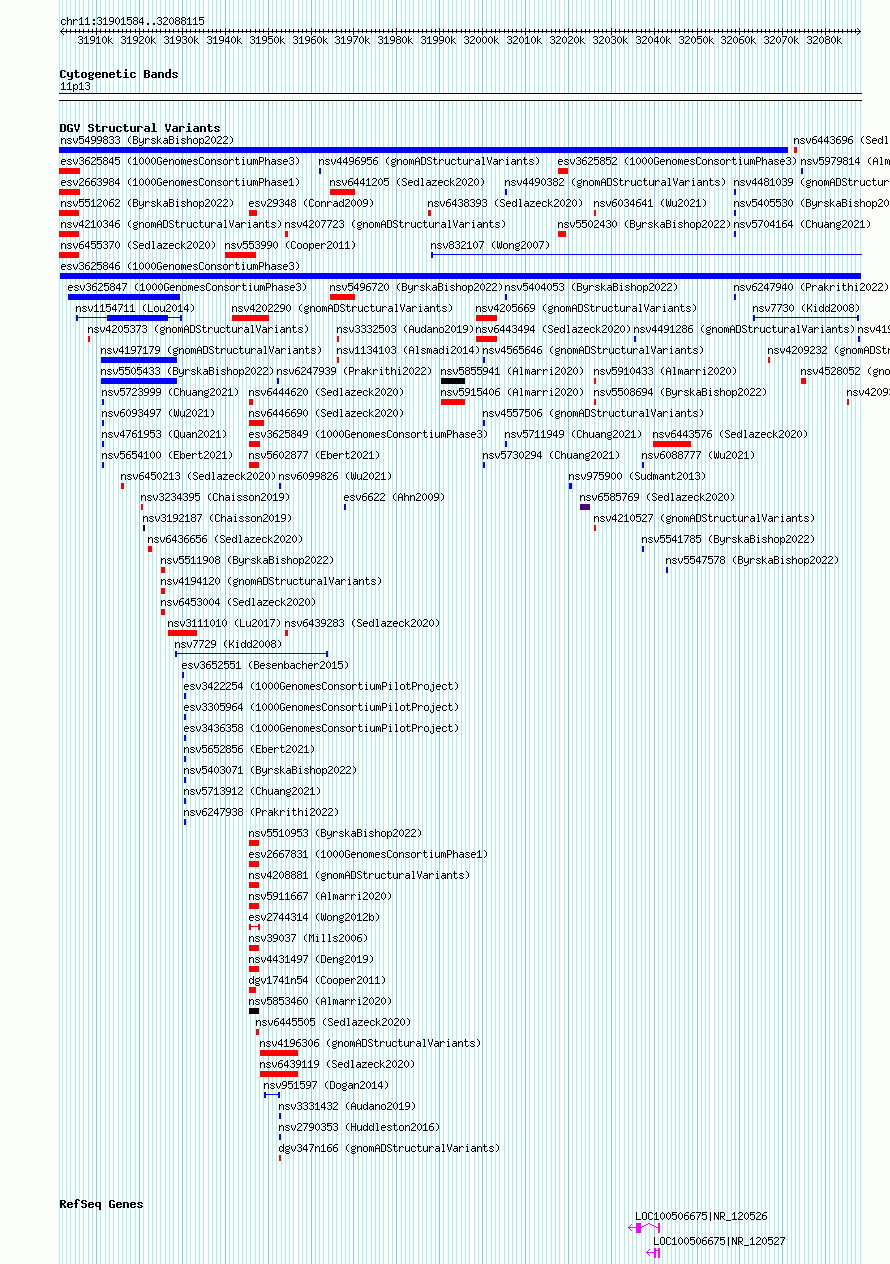Viewport: 890px width, 1264px height.
Task: Click the red nsv6443494 Sedlazeck2020 bar
Action: click(x=486, y=339)
